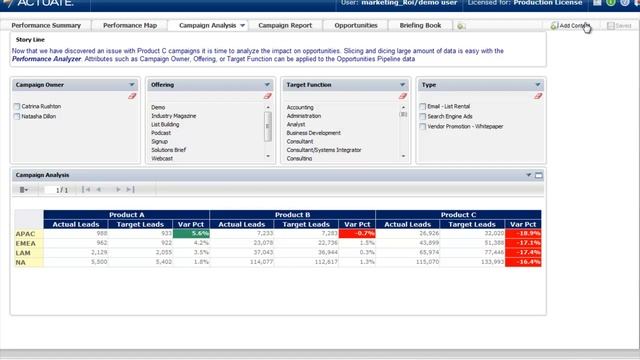Check the Catrina Rushton checkbox
Viewport: 640px width, 360px height.
coord(17,107)
